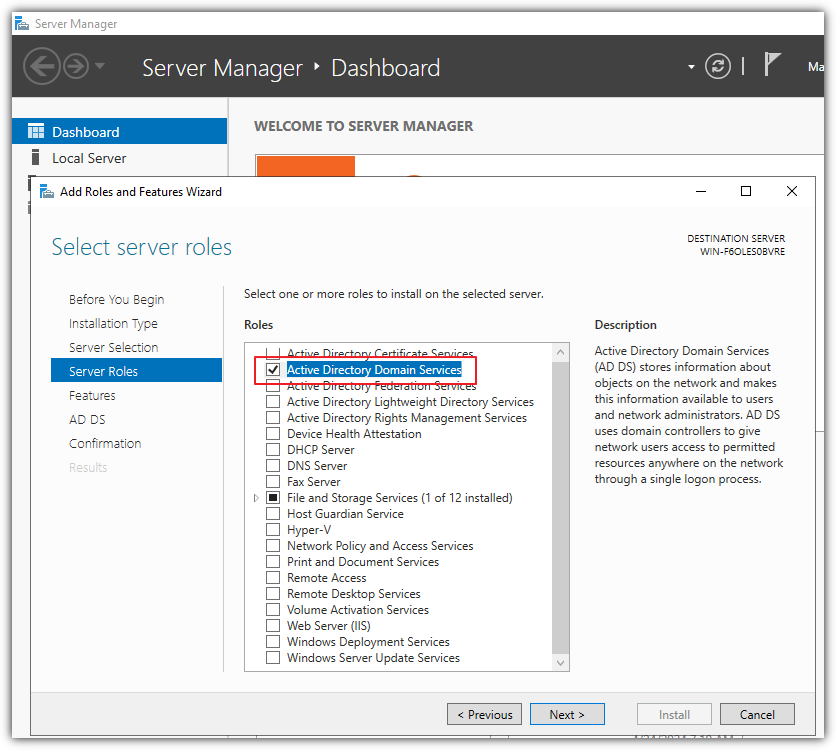Image resolution: width=837 pixels, height=751 pixels.
Task: Click the Local Server icon in sidebar
Action: (x=36, y=157)
